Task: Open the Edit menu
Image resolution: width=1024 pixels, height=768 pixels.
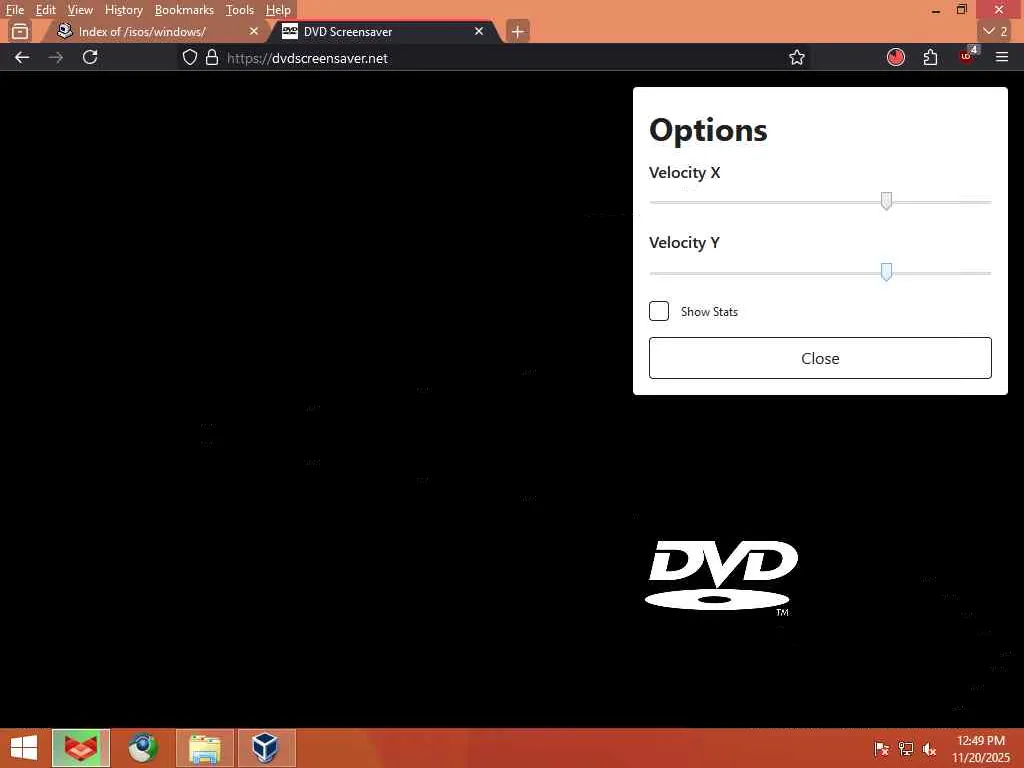Action: pyautogui.click(x=46, y=10)
